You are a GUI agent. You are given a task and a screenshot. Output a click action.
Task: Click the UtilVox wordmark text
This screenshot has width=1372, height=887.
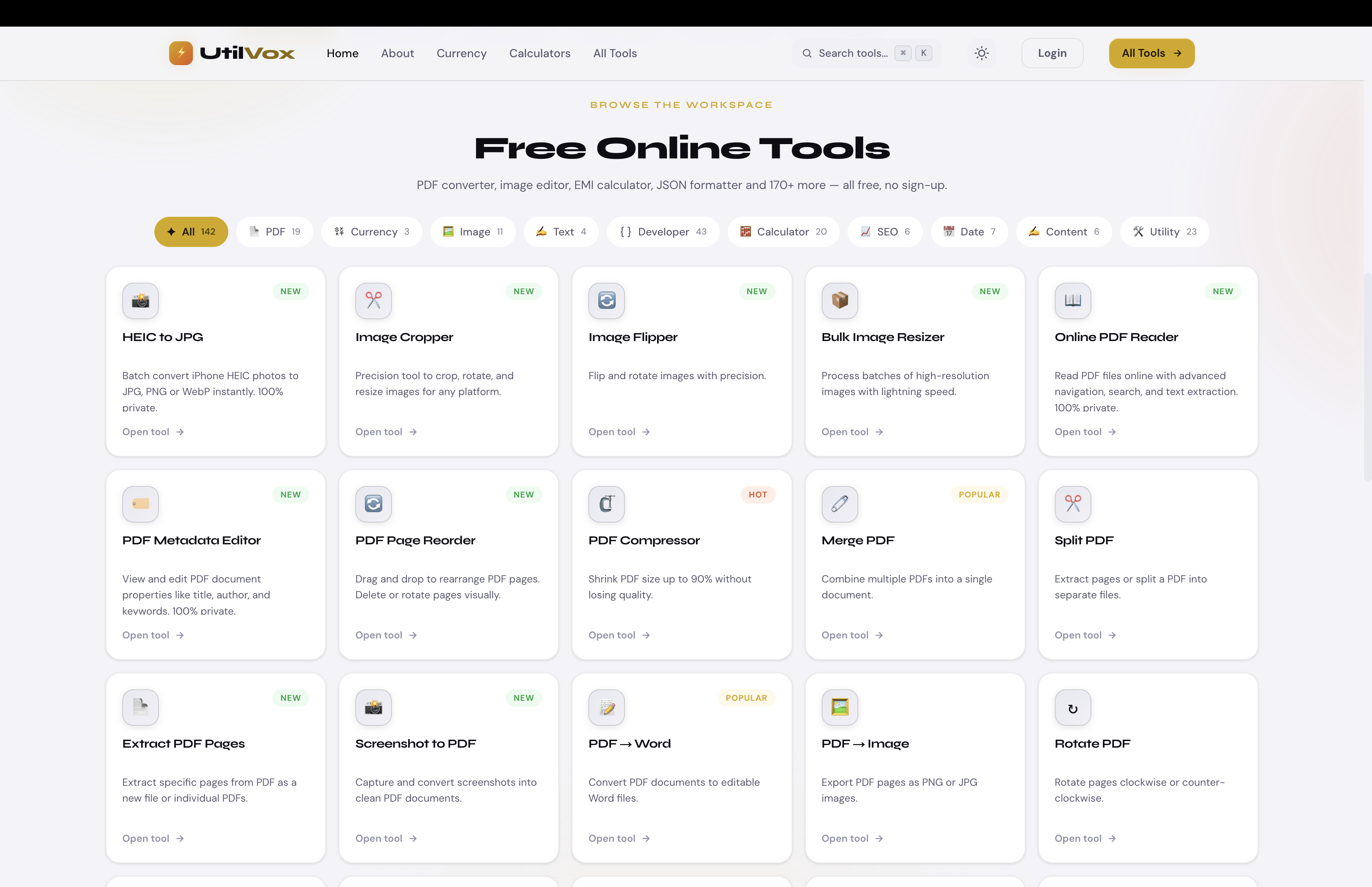[248, 53]
